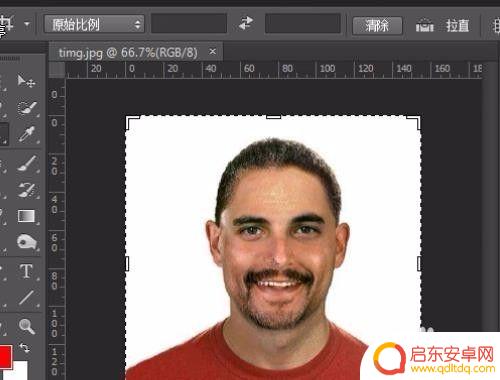This screenshot has width=500, height=380.
Task: Select the Brush tool
Action: pos(27,163)
